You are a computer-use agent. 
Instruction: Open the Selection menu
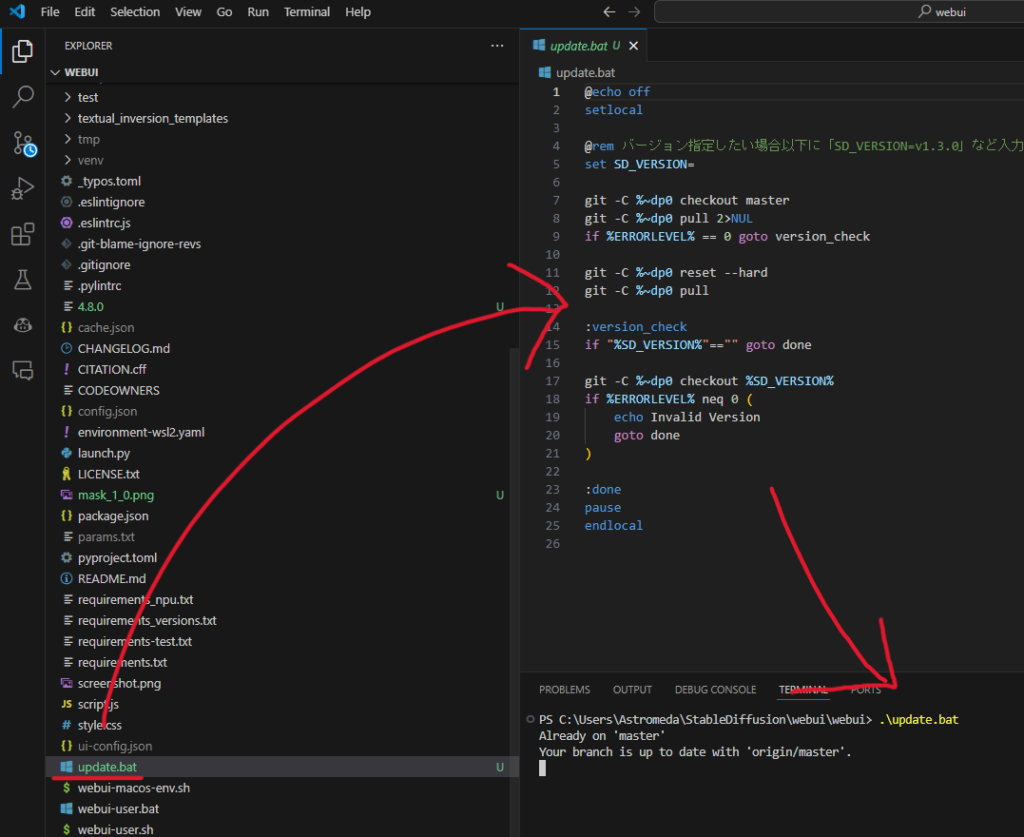pyautogui.click(x=135, y=12)
